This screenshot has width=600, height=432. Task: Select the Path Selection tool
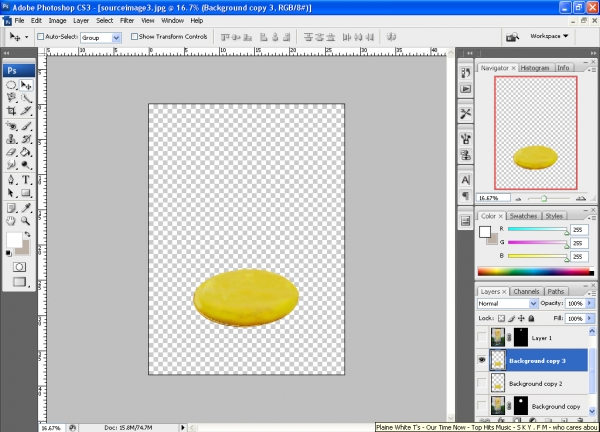(11, 193)
